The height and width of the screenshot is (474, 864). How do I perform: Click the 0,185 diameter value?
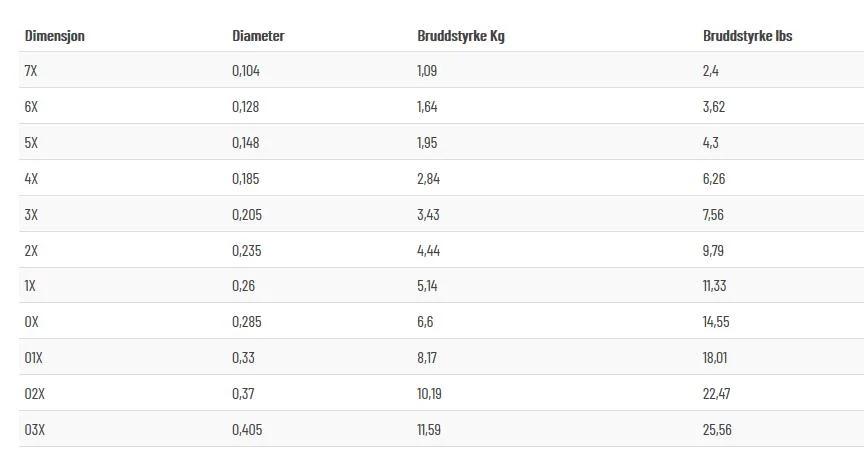coord(245,179)
